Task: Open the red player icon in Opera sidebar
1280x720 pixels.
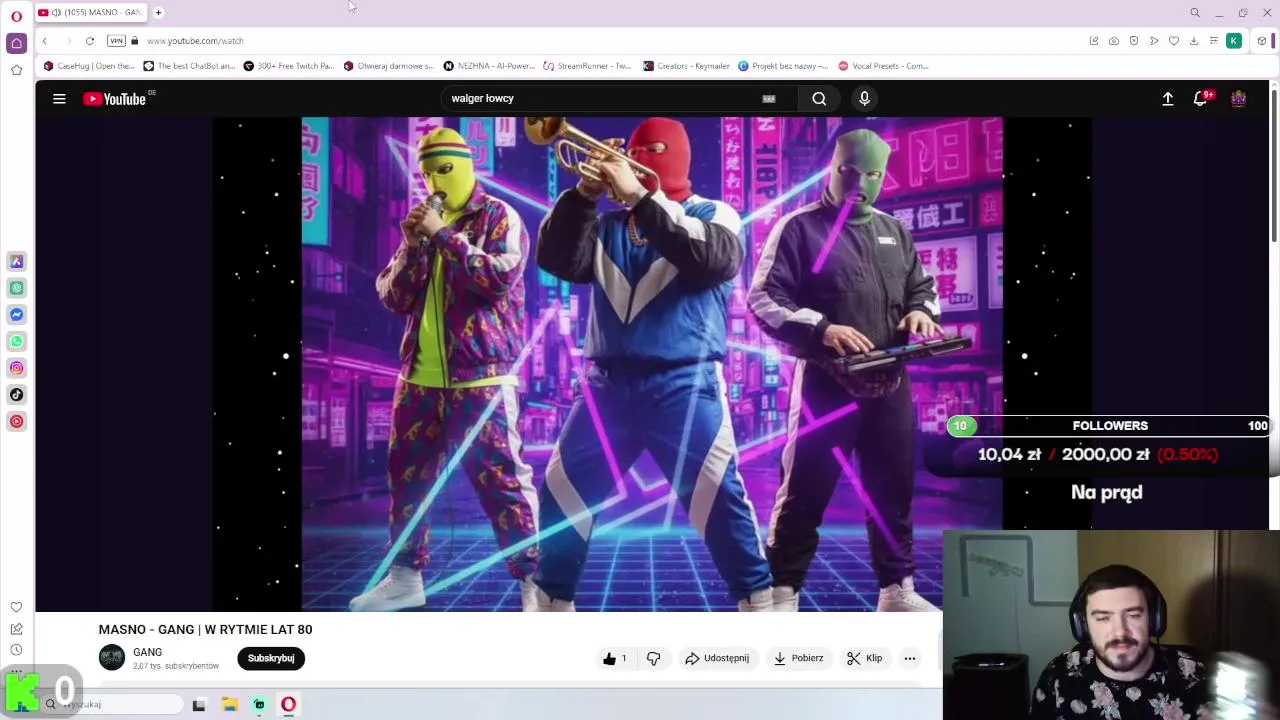Action: coord(16,421)
